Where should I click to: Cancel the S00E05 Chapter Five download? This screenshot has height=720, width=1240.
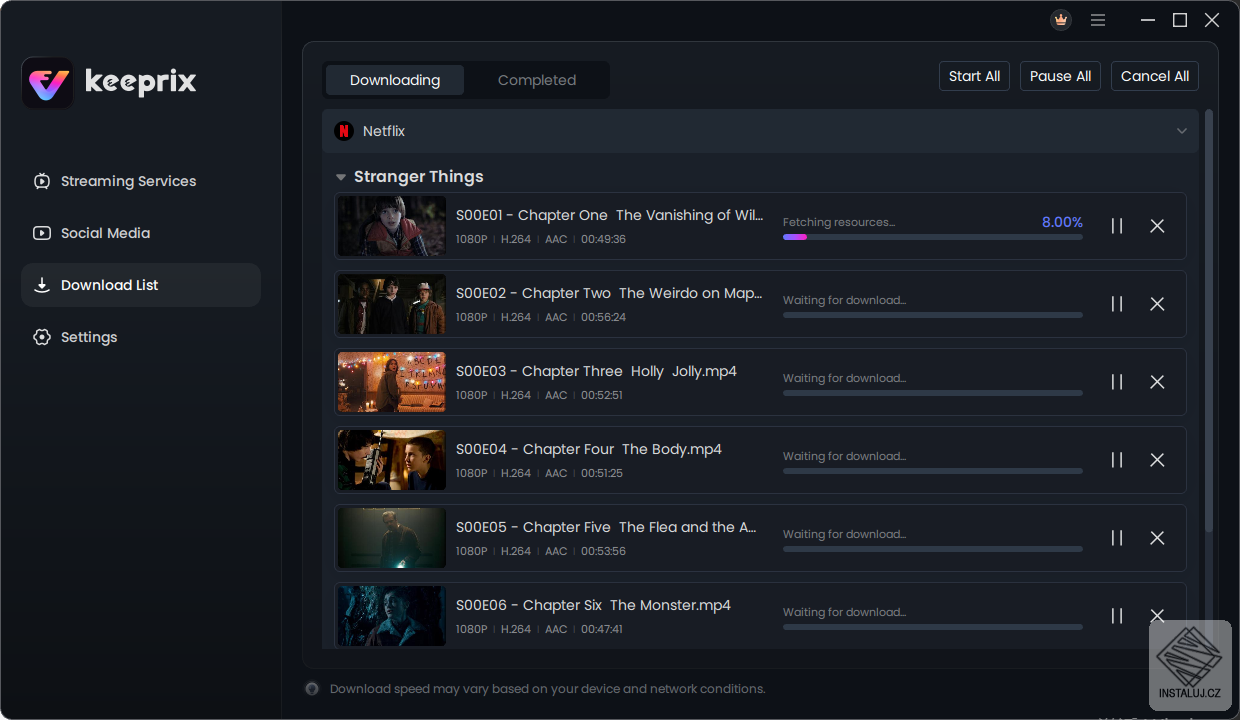tap(1157, 538)
